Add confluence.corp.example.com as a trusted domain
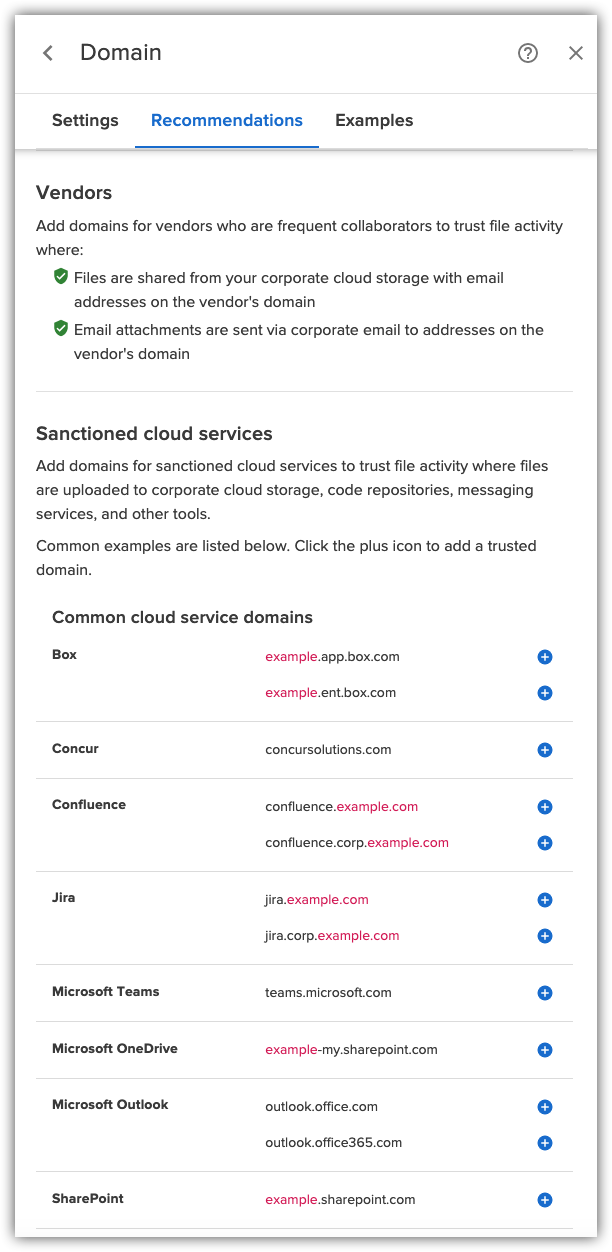 click(544, 843)
